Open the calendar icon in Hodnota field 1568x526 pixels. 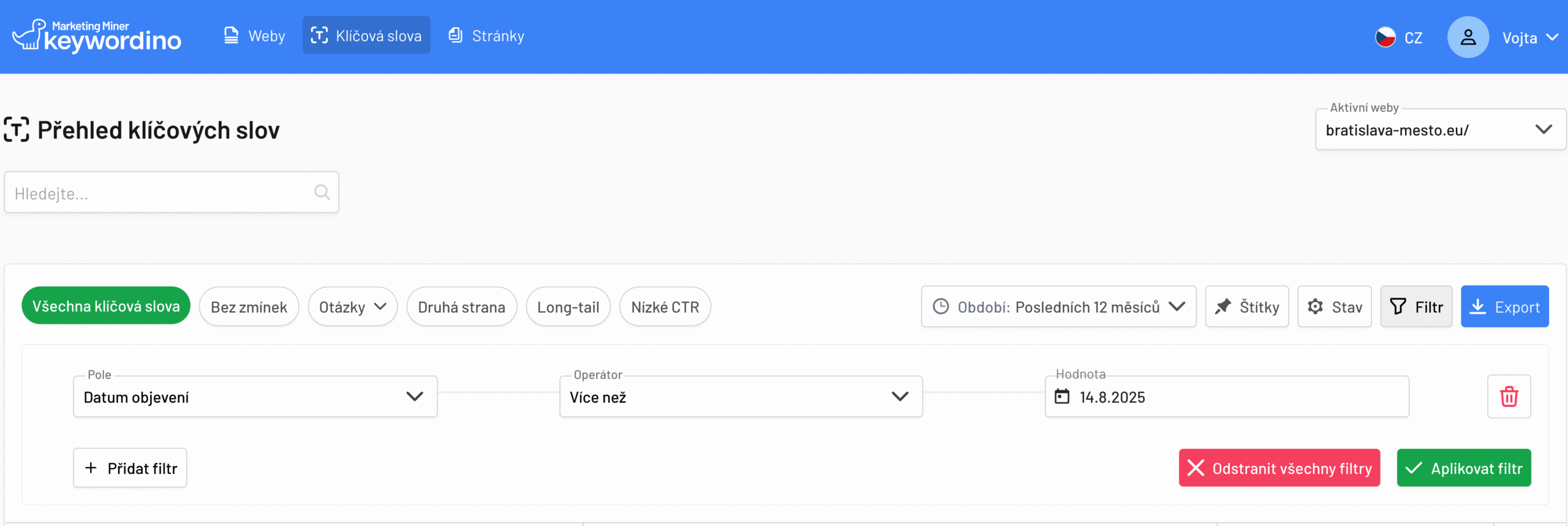pos(1062,397)
